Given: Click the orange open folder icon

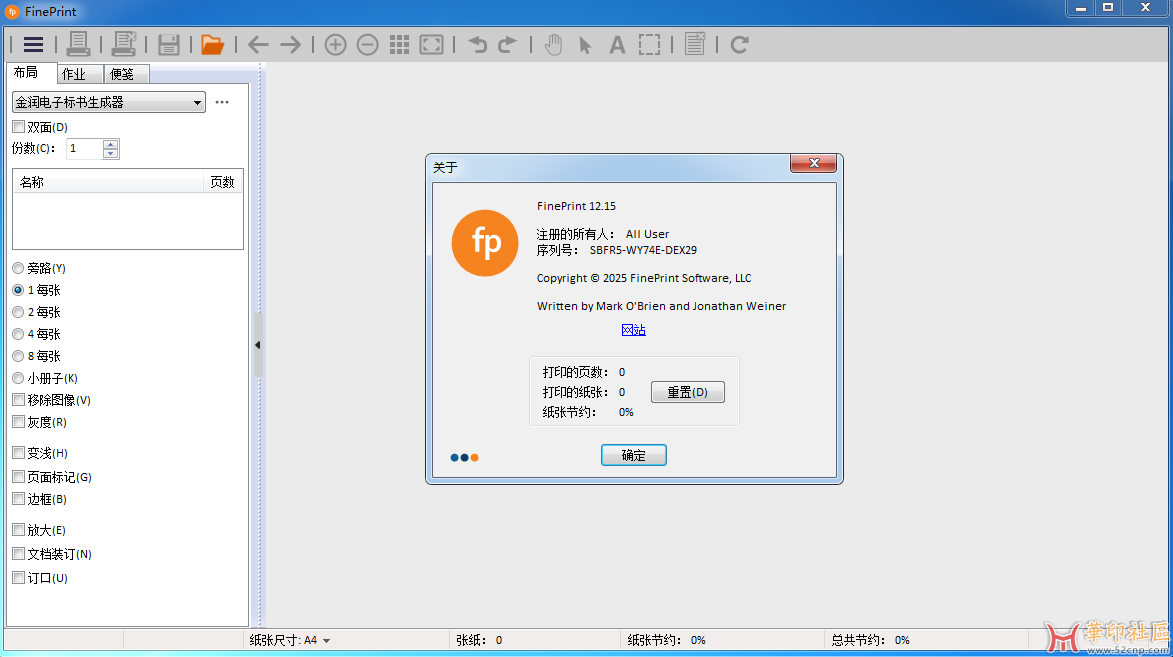Looking at the screenshot, I should tap(212, 45).
